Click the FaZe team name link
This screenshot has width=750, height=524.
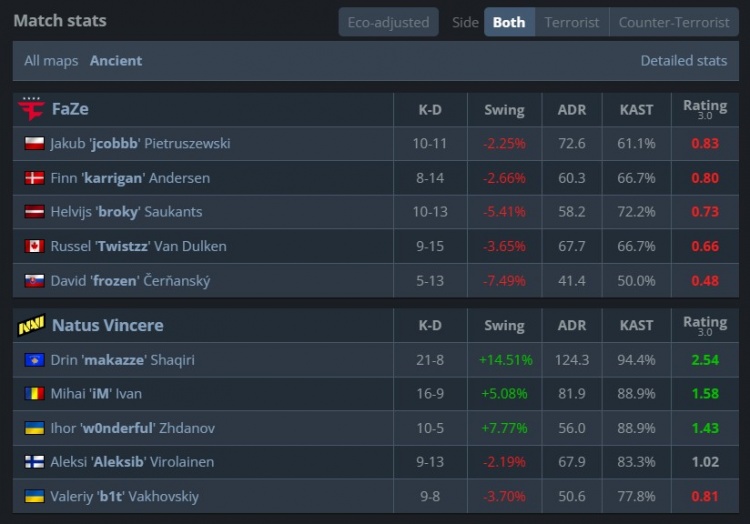[70, 109]
